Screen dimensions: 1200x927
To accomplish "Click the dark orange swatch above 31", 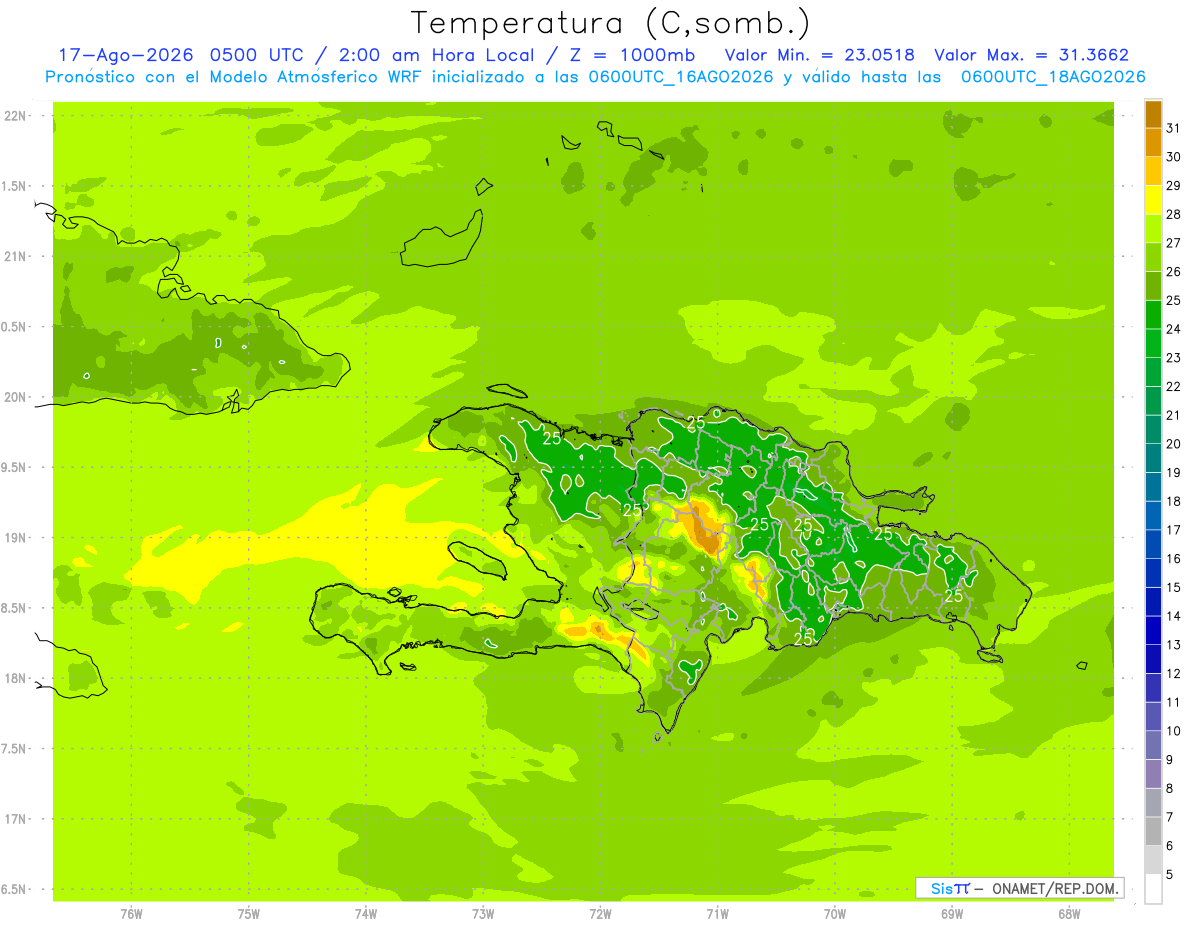I will click(1153, 114).
